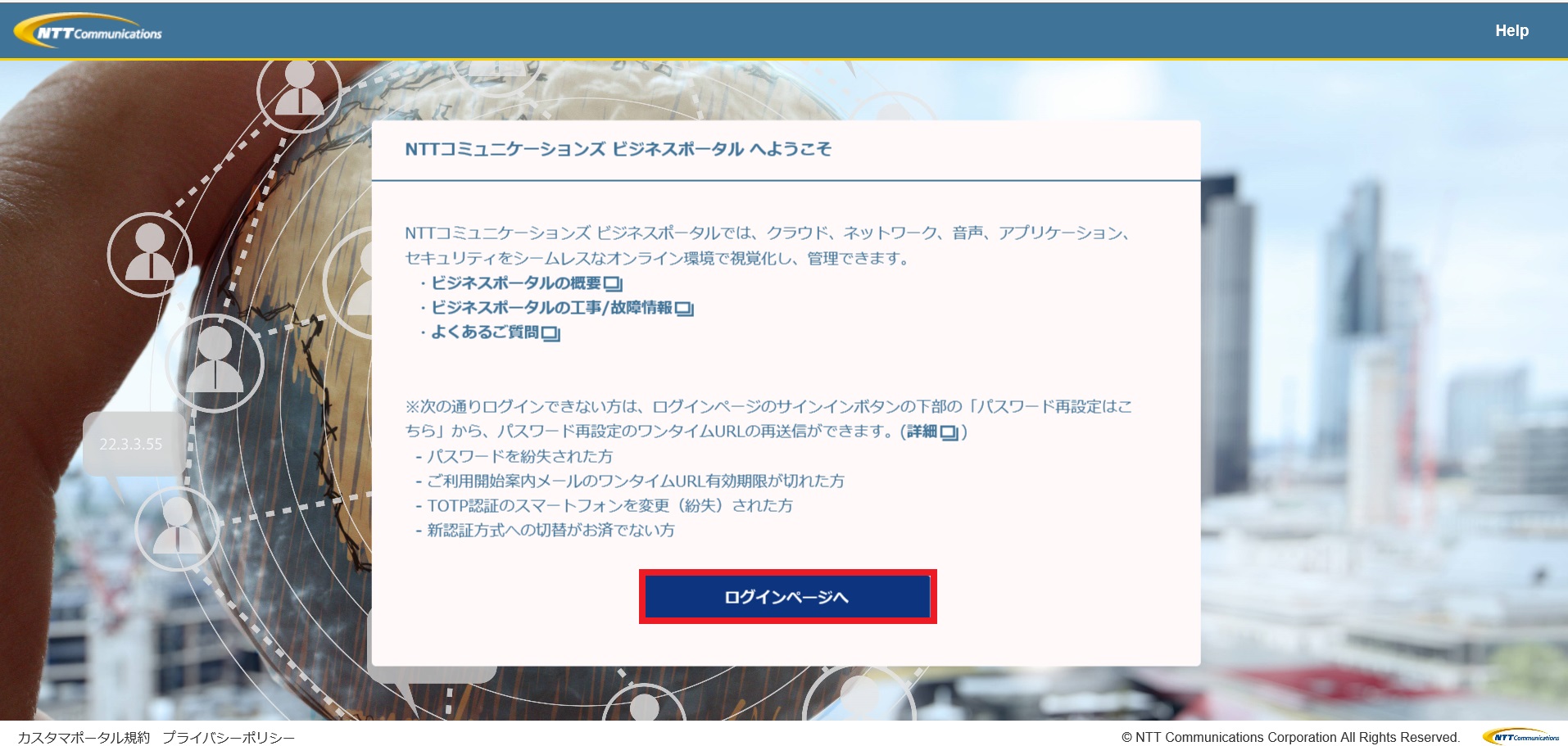Click the external-window icon next to よくあるご質問
Image resolution: width=1568 pixels, height=746 pixels.
coord(551,333)
